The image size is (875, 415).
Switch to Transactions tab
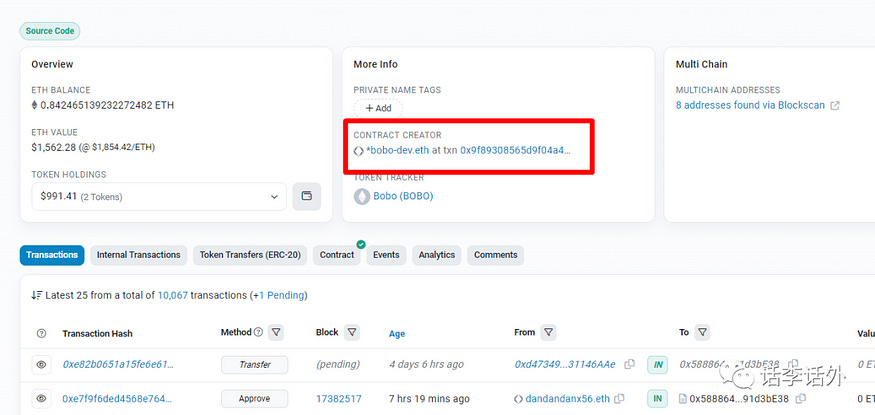52,255
